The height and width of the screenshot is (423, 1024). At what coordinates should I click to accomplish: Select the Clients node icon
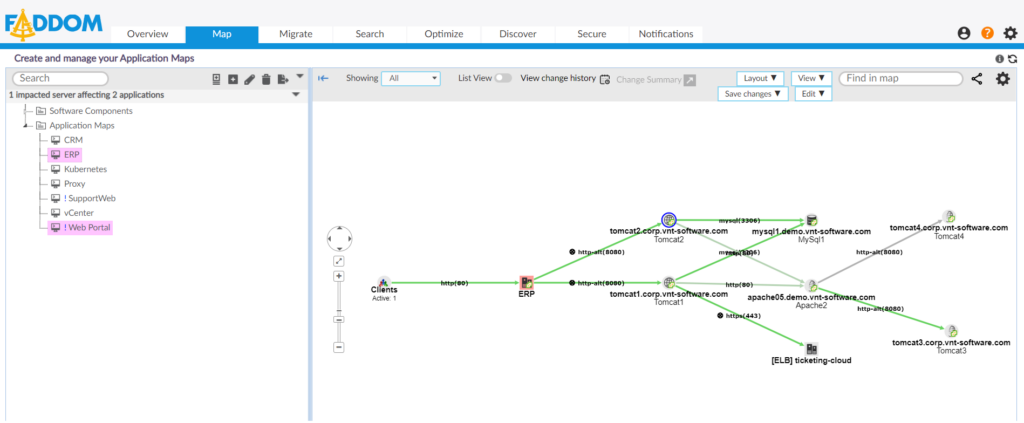coord(383,281)
